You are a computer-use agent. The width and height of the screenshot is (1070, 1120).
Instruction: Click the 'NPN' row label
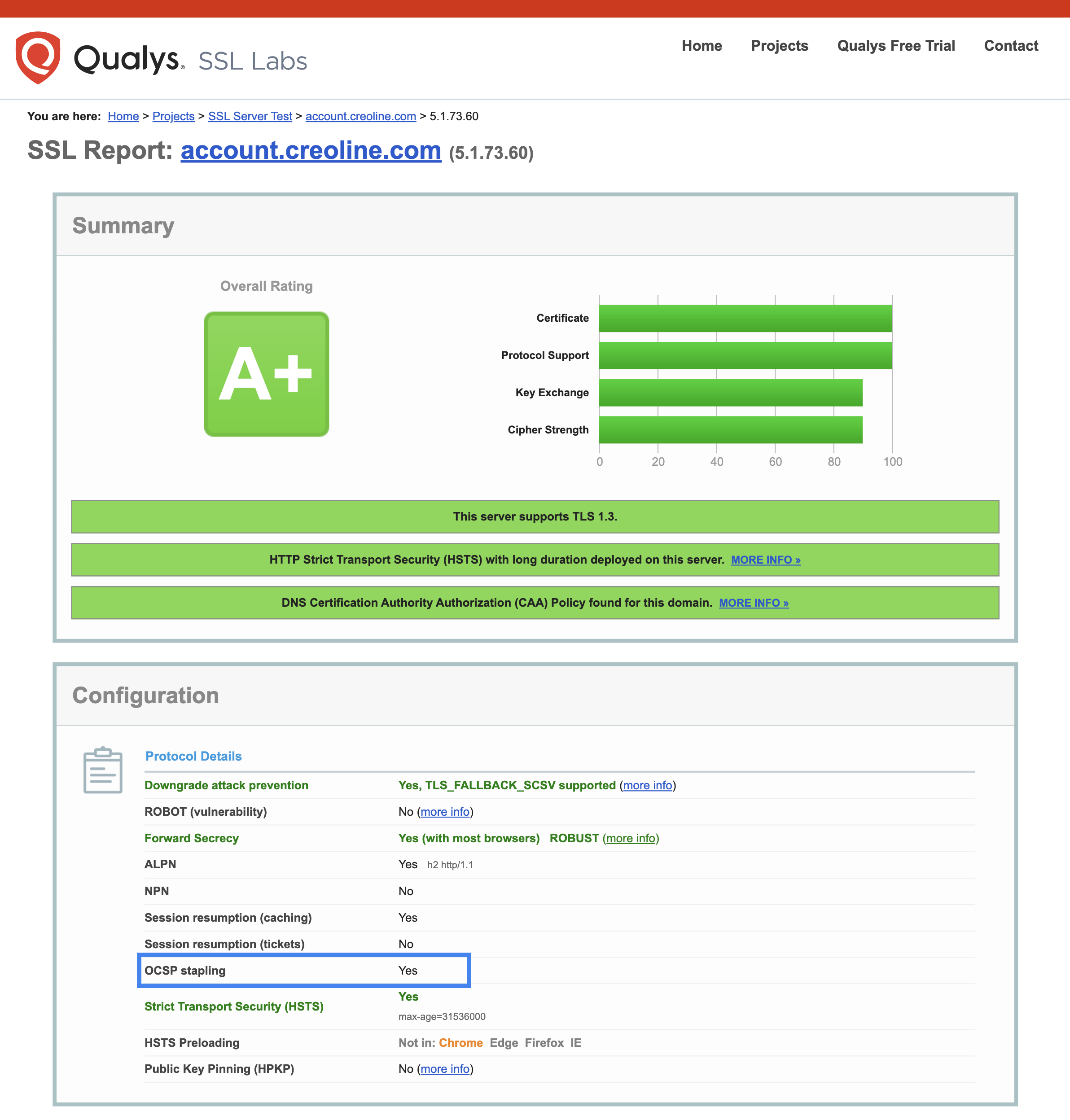[157, 891]
